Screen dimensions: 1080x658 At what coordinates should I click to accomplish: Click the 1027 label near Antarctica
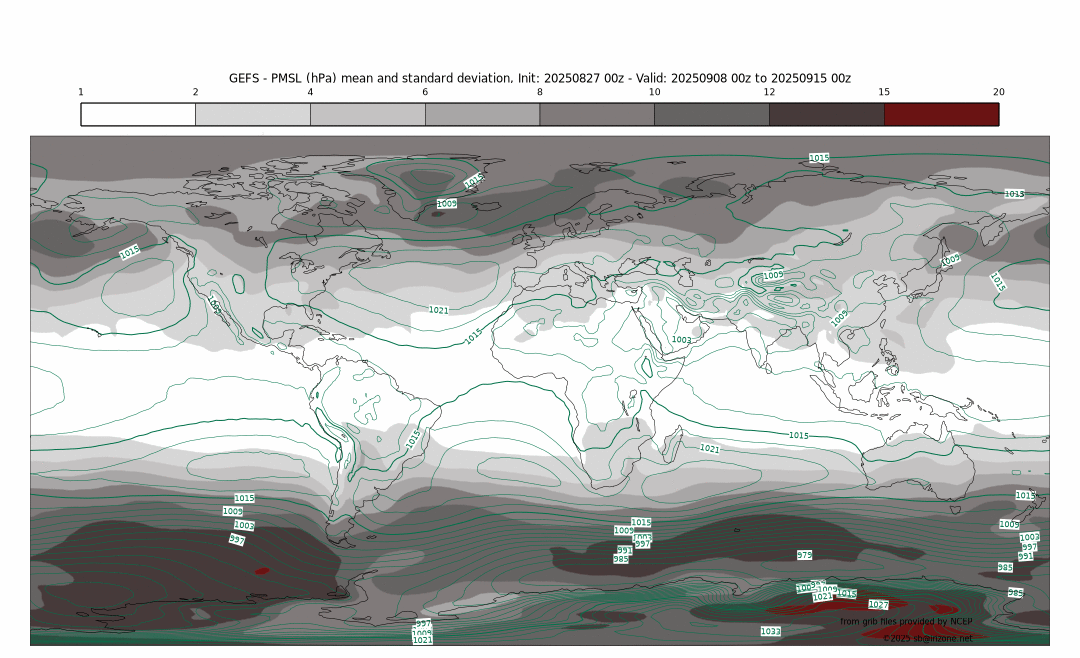pos(878,605)
